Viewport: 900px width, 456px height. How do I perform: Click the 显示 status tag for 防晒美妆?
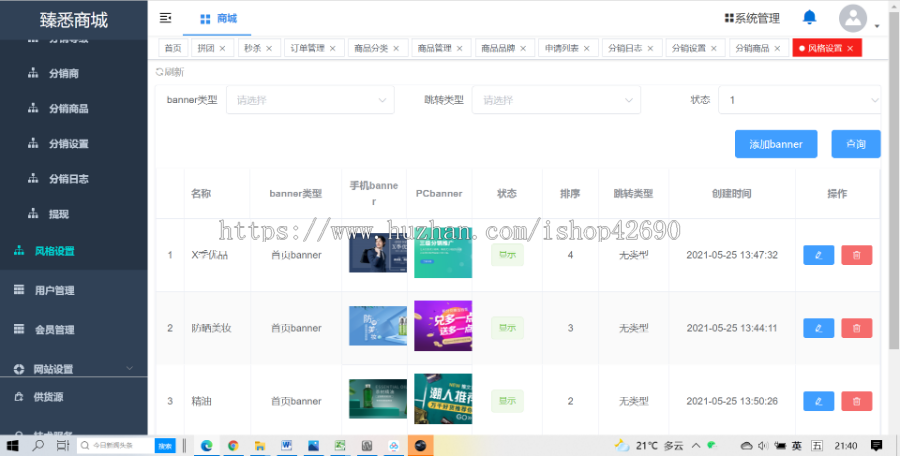click(x=507, y=328)
